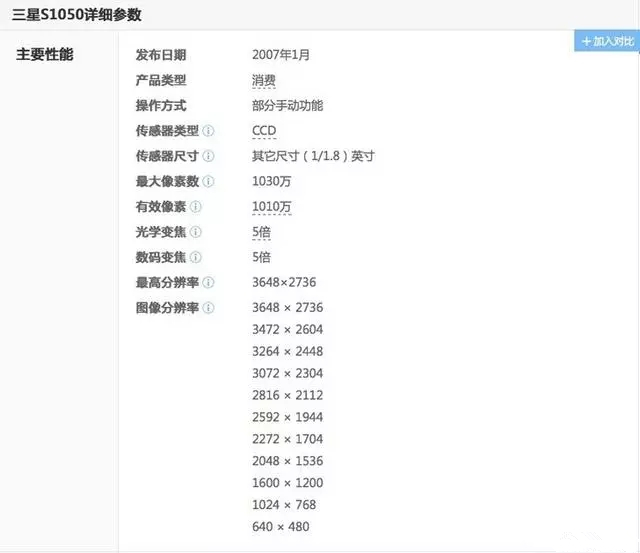Screen dimensions: 640x553
Task: Open info icon next to 有效像素
Action: [196, 207]
